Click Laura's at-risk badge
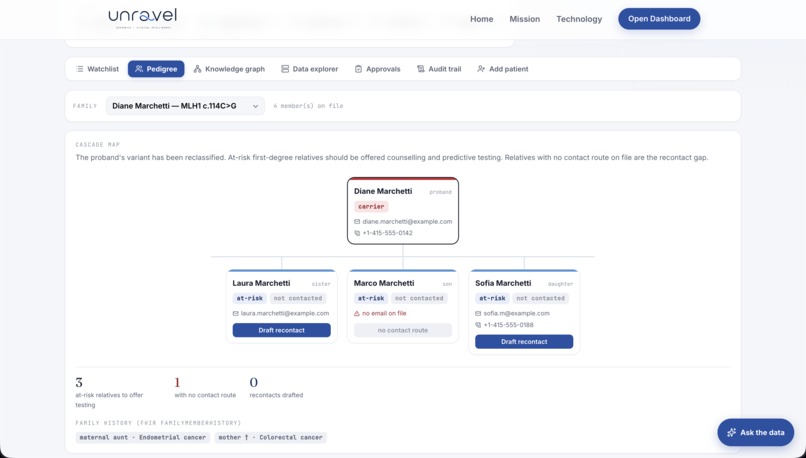The image size is (806, 458). [249, 298]
